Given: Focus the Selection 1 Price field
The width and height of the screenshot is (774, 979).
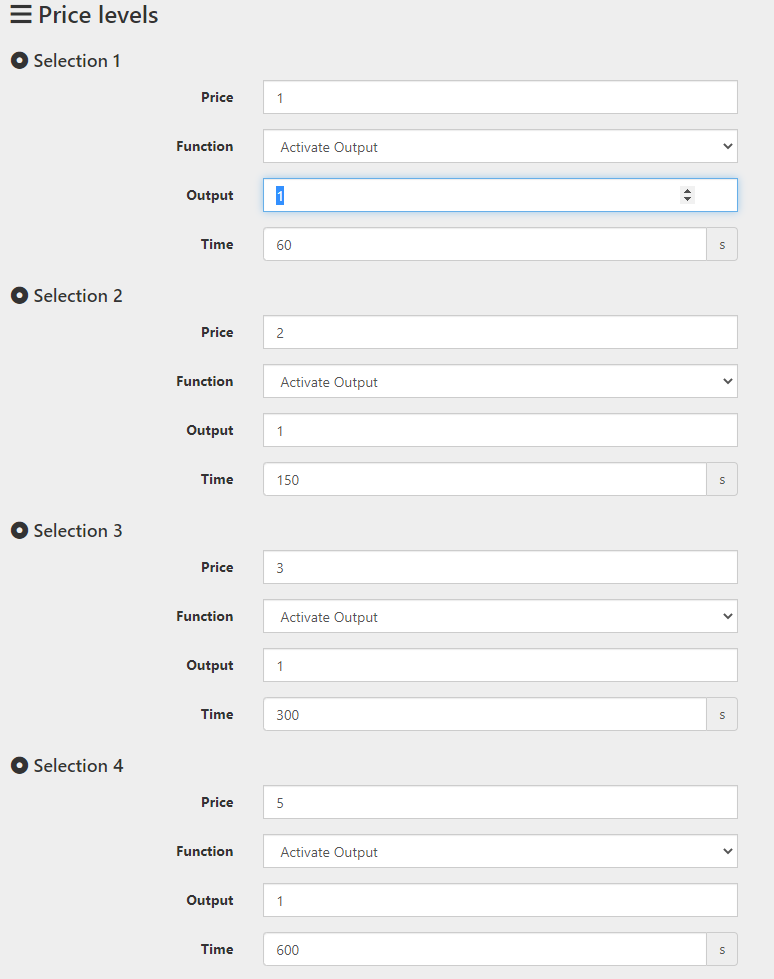Looking at the screenshot, I should click(500, 97).
